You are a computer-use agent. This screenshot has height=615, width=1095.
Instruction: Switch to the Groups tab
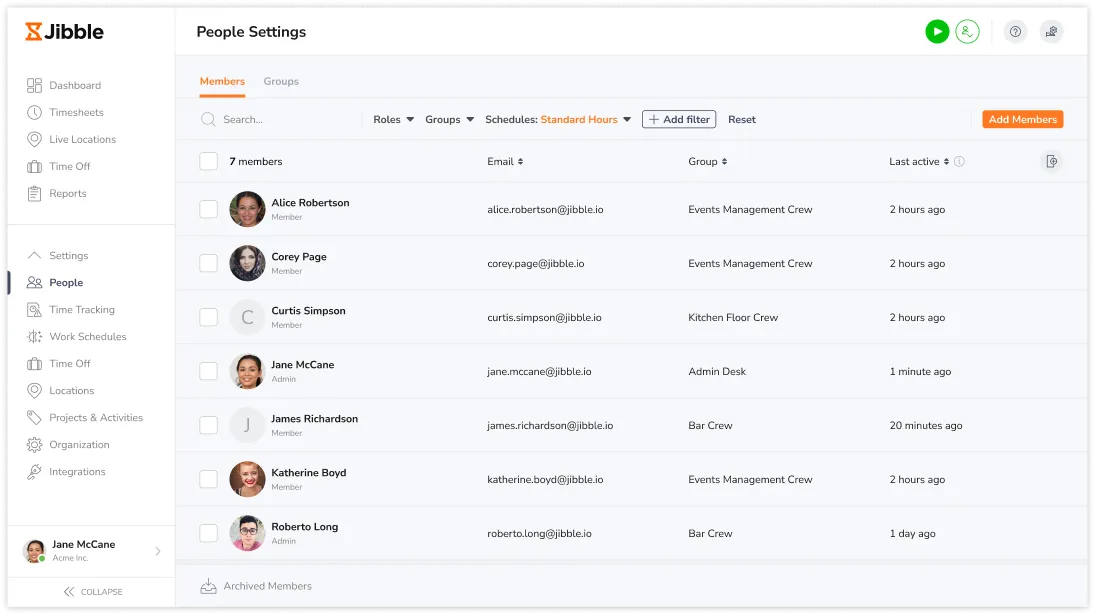point(281,82)
